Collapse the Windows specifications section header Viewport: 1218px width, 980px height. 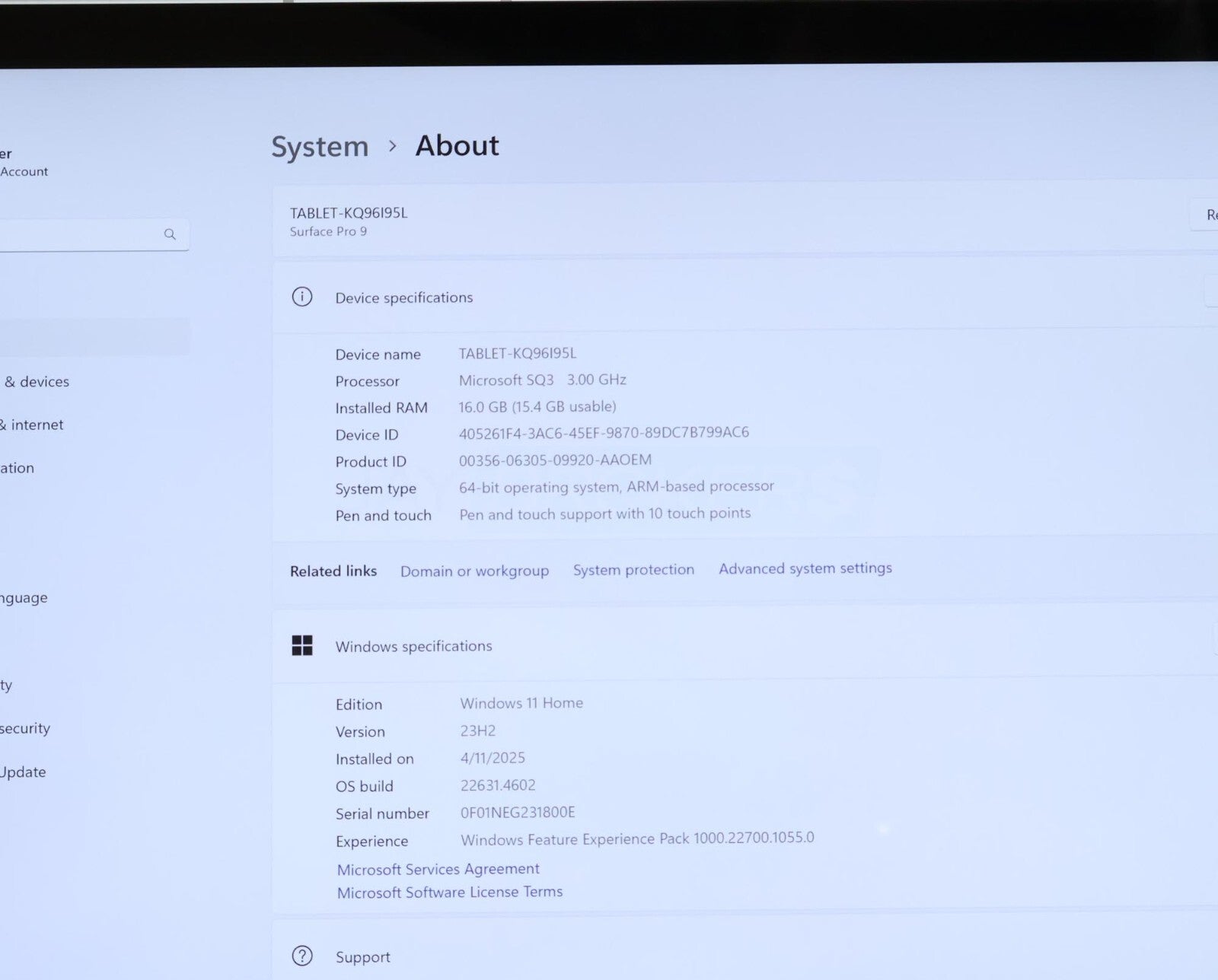tap(745, 645)
